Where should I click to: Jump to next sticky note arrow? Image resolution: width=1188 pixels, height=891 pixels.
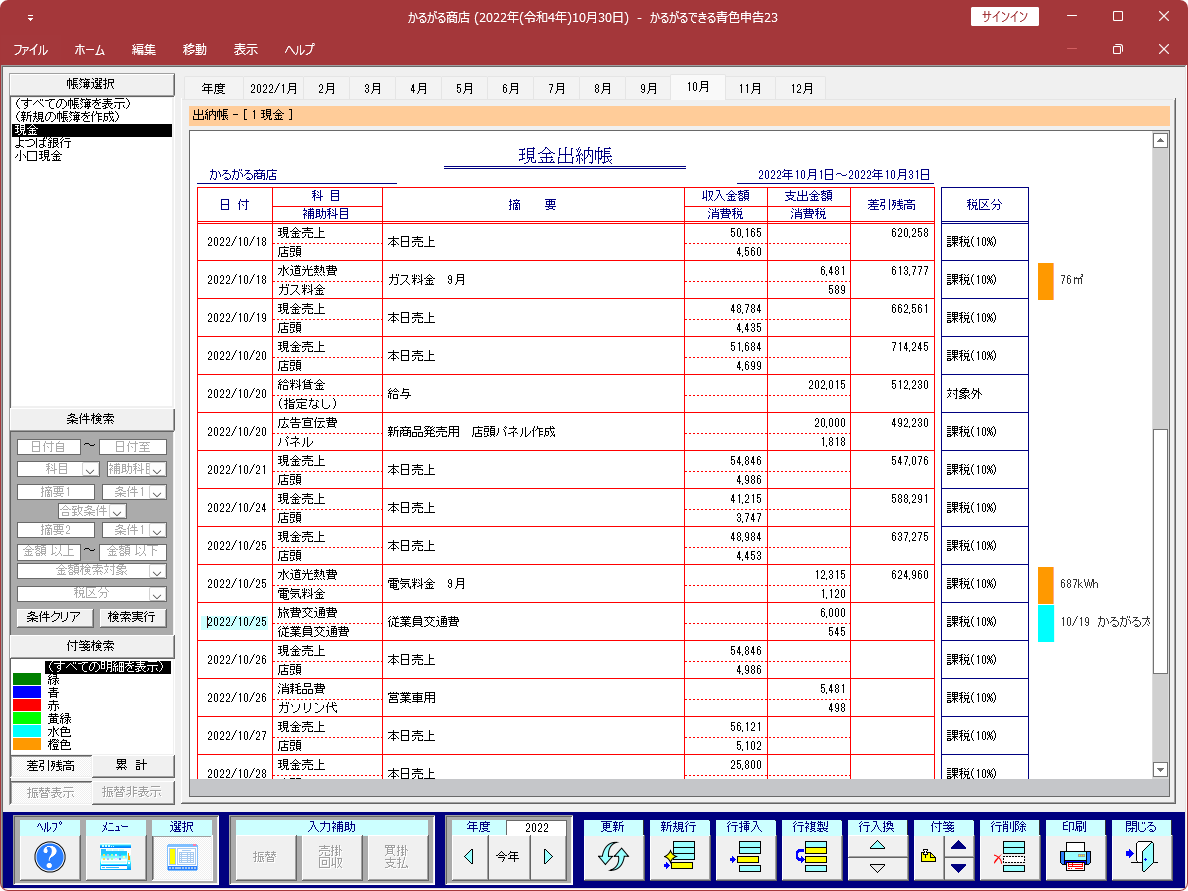click(958, 868)
